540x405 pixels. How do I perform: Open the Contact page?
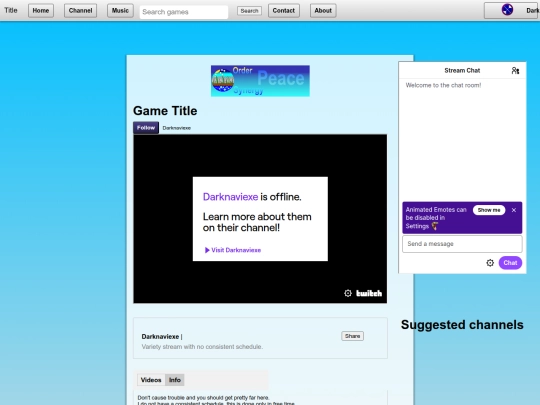click(284, 11)
